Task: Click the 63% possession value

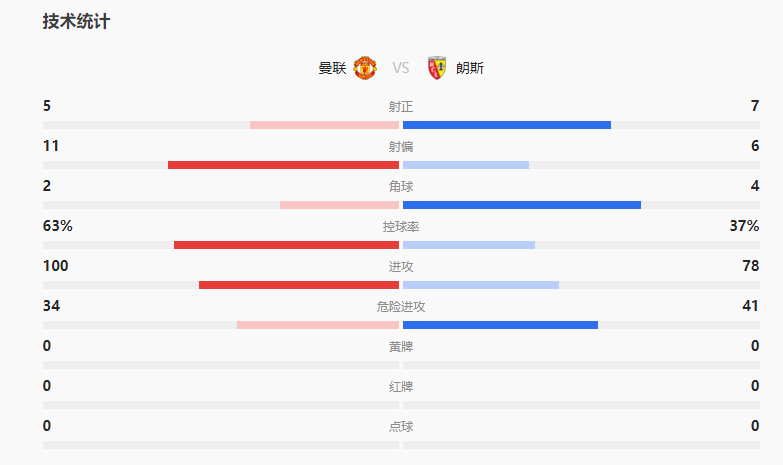Action: pos(58,226)
